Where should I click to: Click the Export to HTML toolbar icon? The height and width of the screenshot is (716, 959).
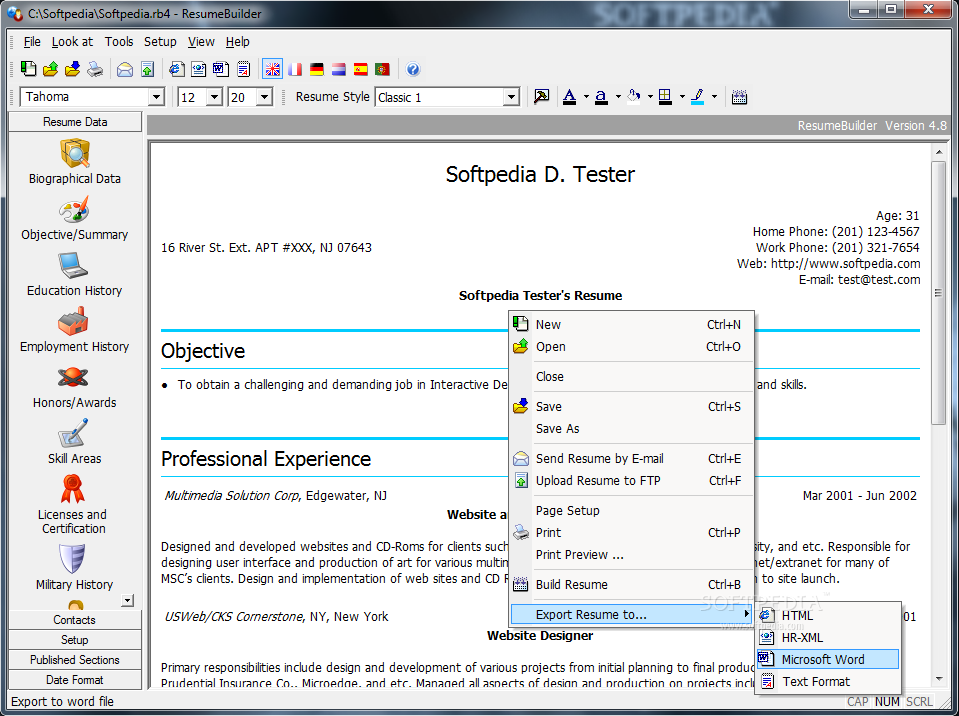[177, 69]
